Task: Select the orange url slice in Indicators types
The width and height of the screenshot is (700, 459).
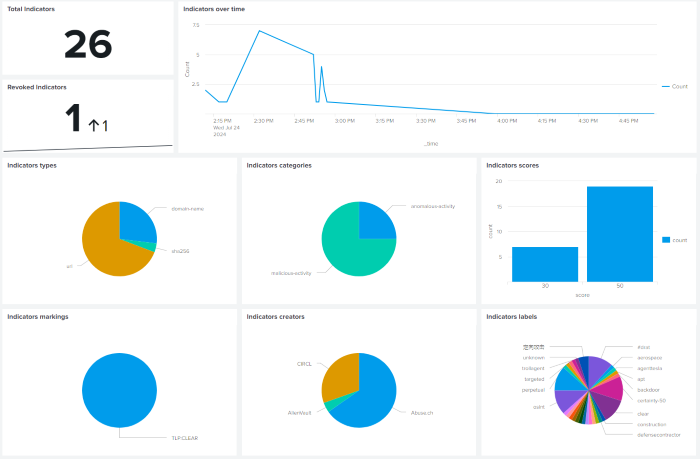Action: point(104,243)
